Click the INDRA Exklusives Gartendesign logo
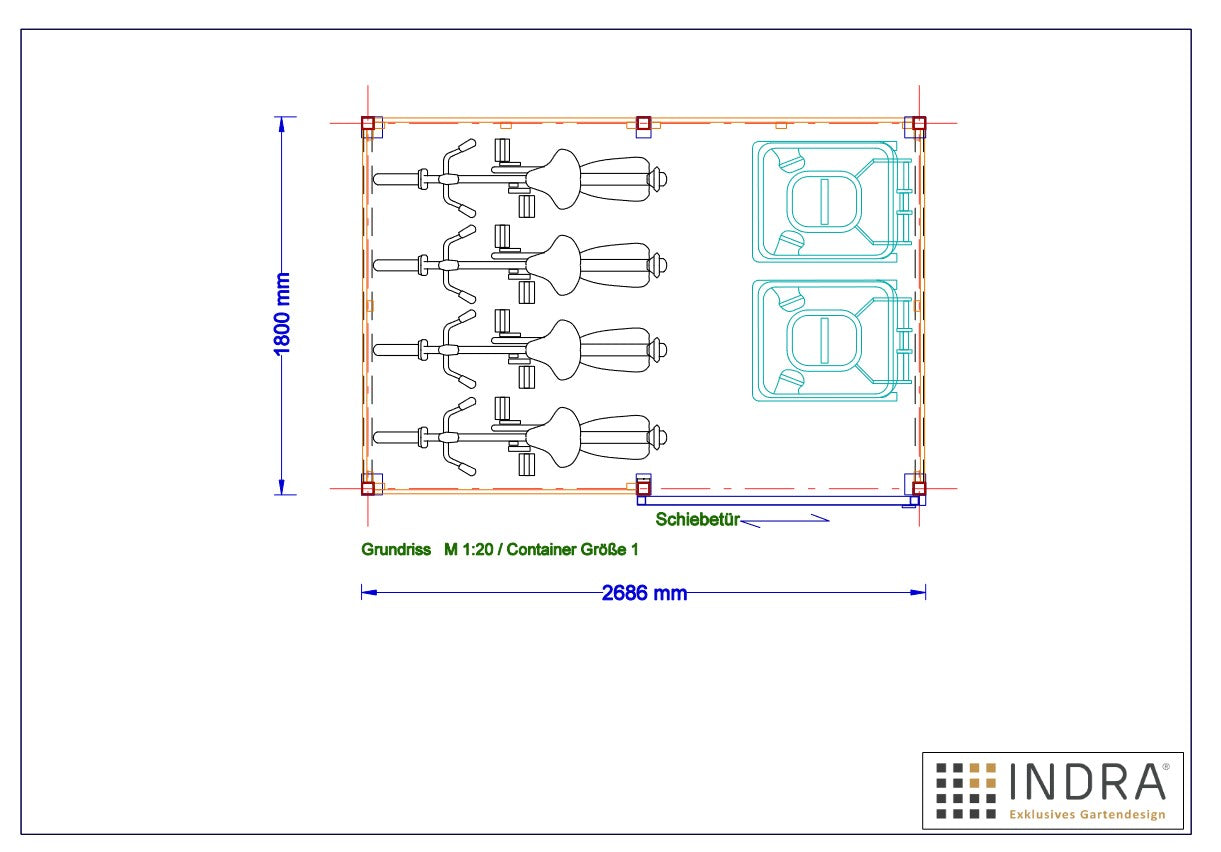 tap(1052, 790)
